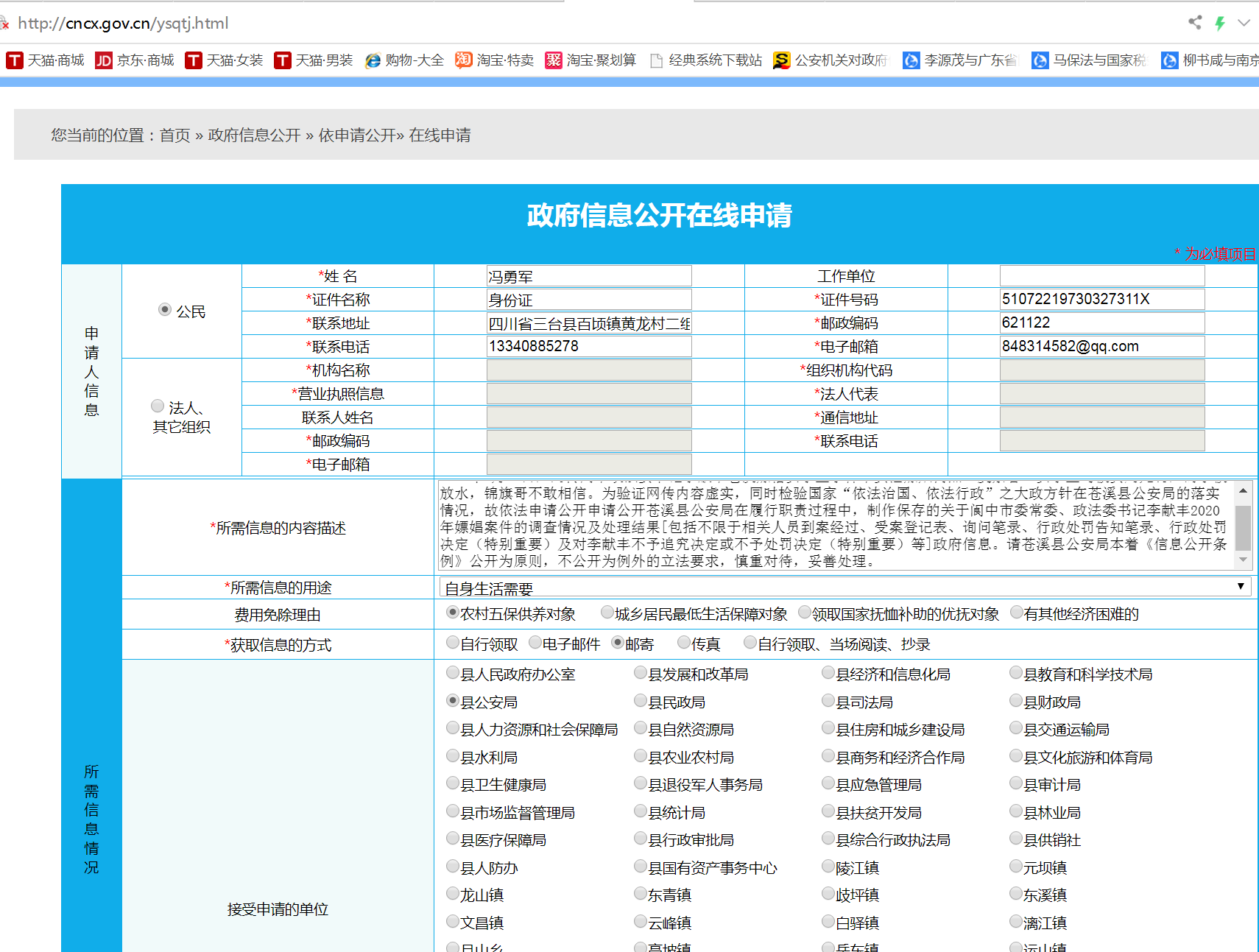
Task: Click the 姓名 input field
Action: tap(589, 276)
